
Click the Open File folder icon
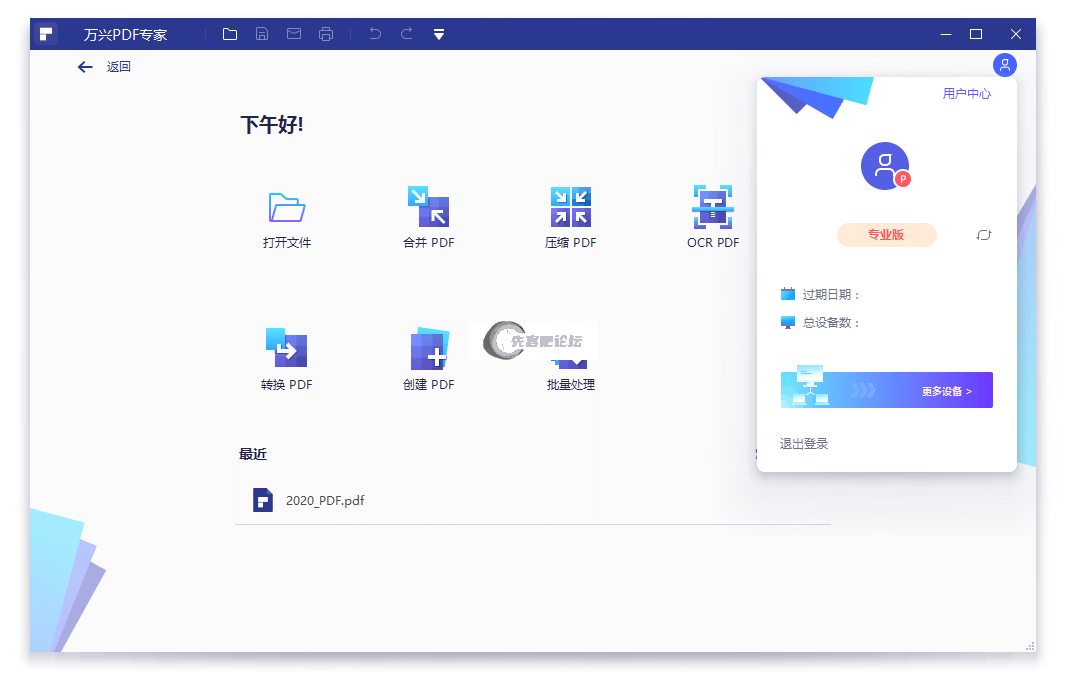pyautogui.click(x=287, y=207)
